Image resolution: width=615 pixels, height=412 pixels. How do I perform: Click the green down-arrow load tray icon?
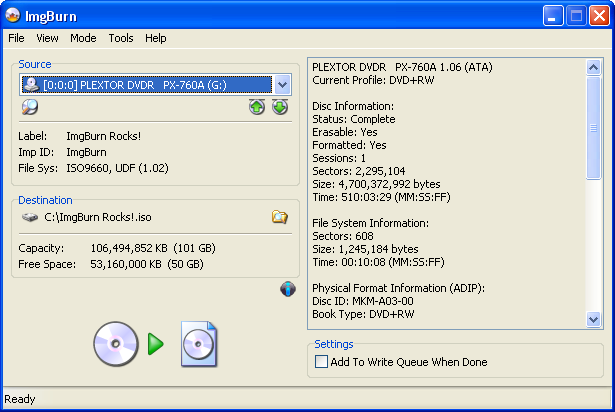pos(280,107)
